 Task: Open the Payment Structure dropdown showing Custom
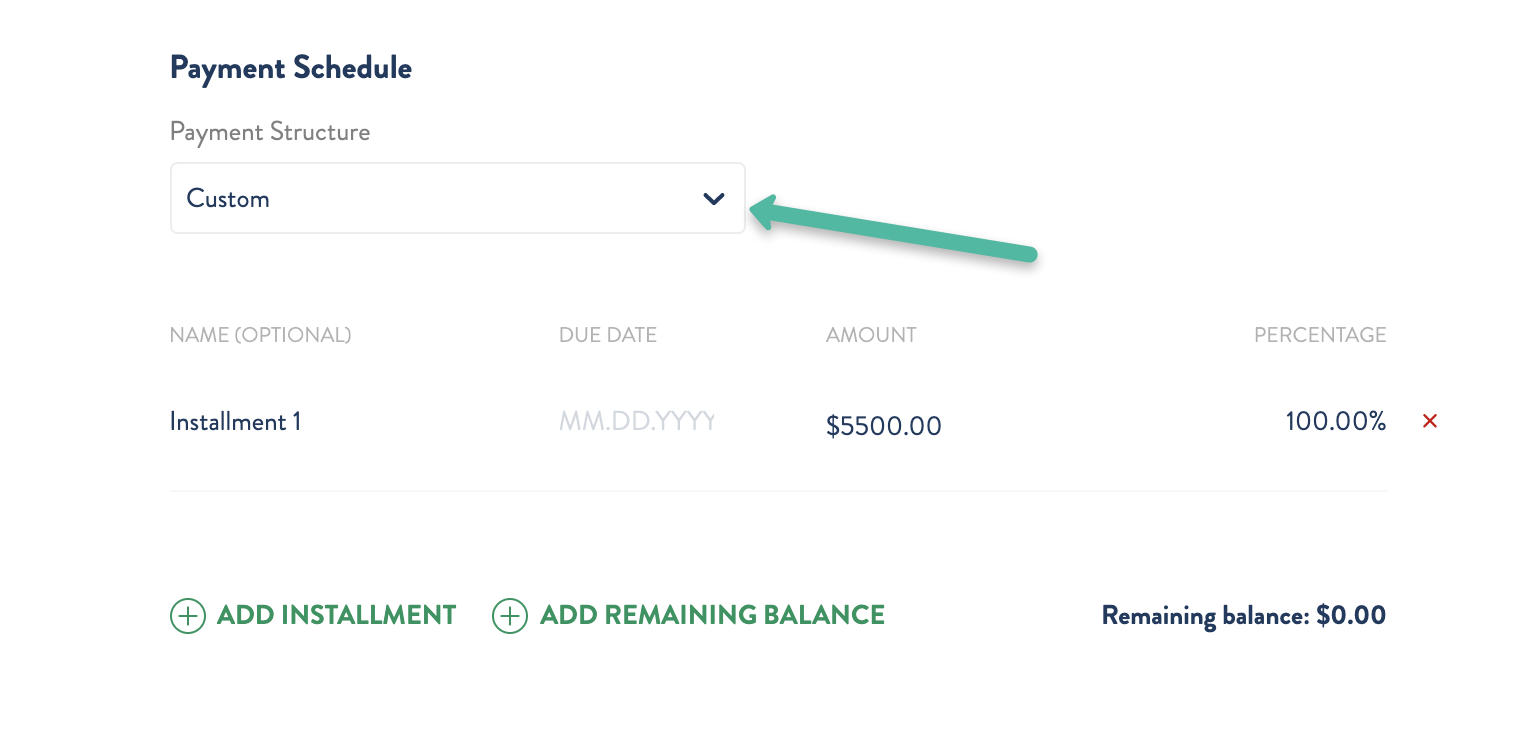(x=457, y=199)
